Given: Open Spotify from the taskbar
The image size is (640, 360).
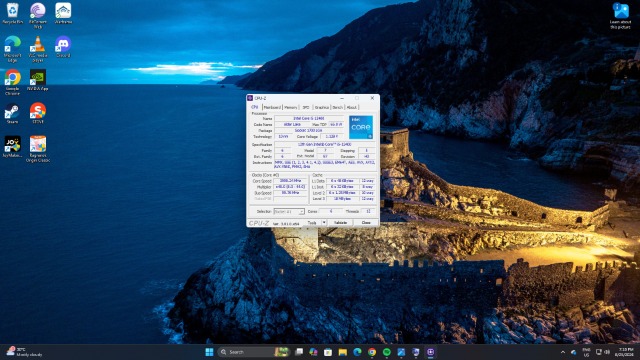Looking at the screenshot, I should [387, 352].
